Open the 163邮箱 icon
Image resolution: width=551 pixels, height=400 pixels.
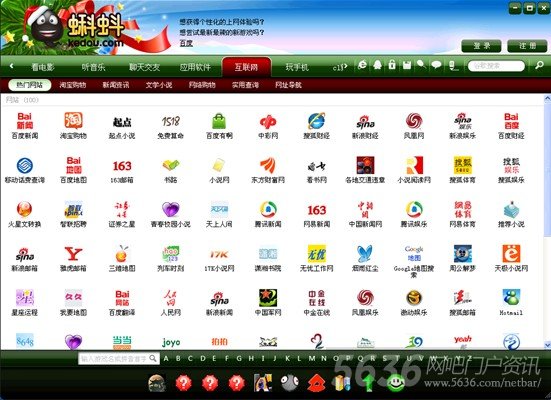coord(122,166)
